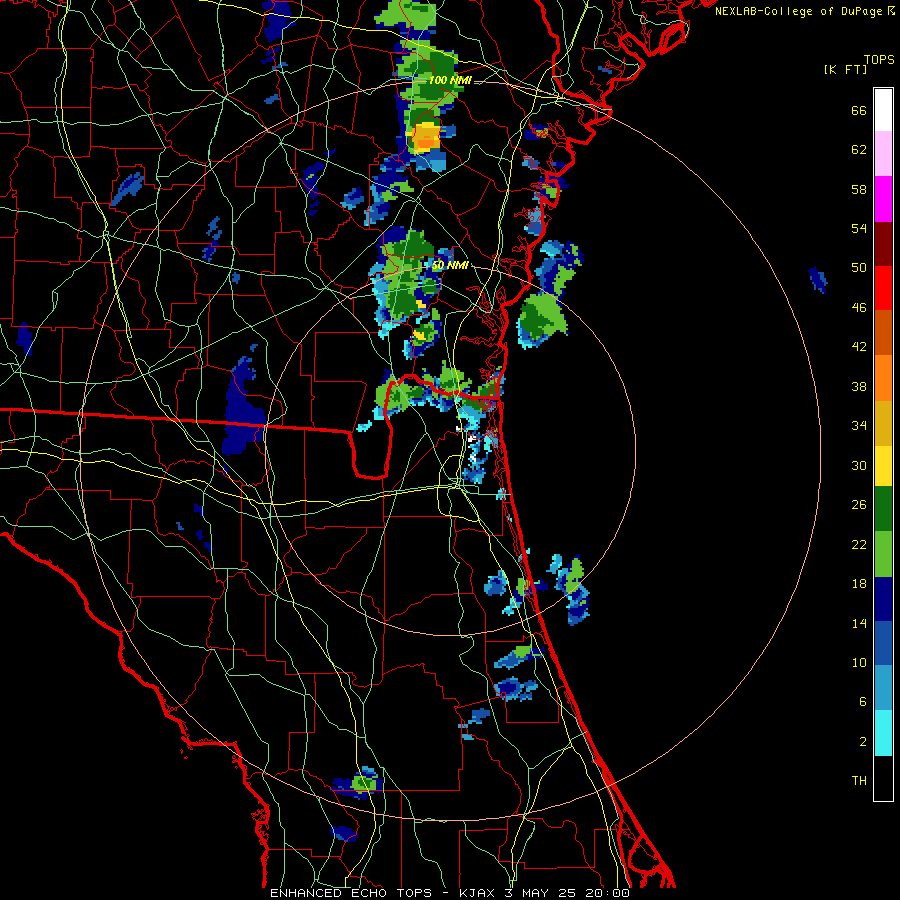Click the white swatch in the tops legend
The width and height of the screenshot is (900, 900).
coord(883,110)
